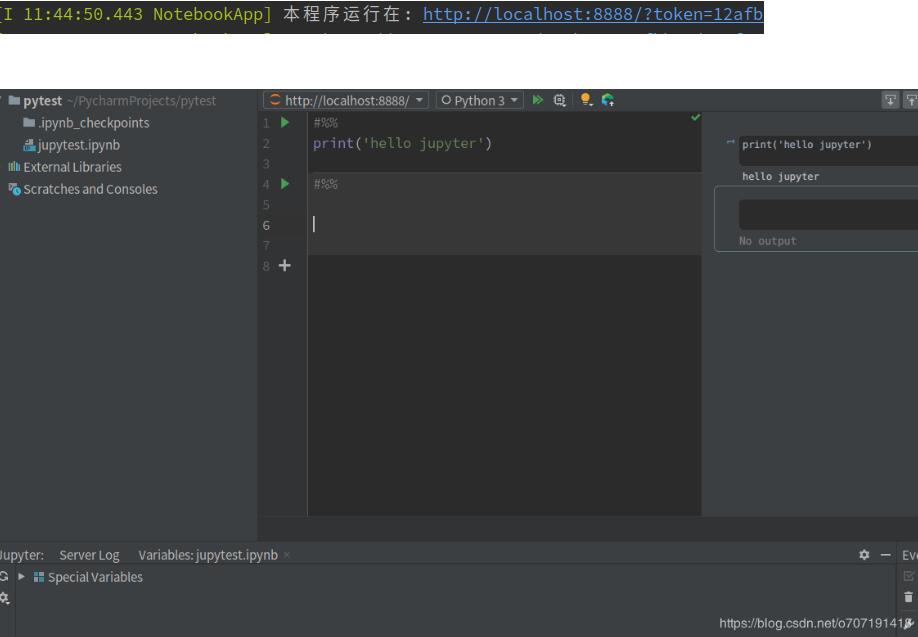Close the Variables: jupytest.ipynb tab
The height and width of the screenshot is (637, 918).
(286, 555)
